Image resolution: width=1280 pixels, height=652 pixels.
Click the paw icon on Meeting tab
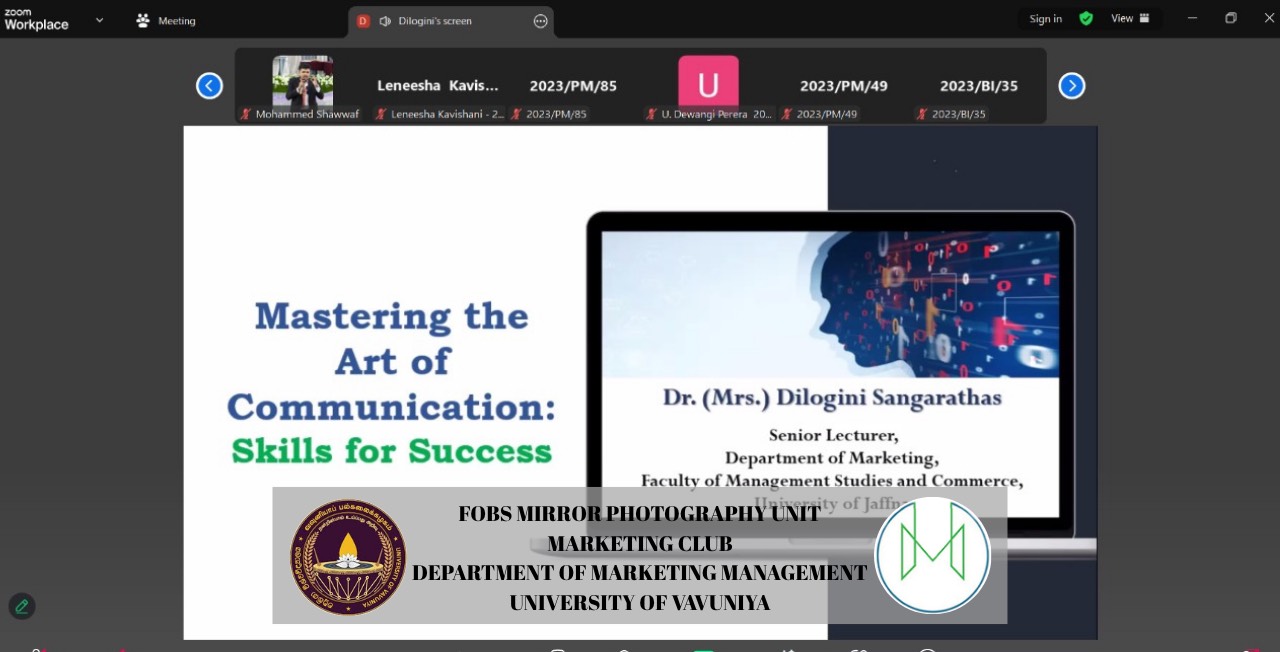[143, 20]
